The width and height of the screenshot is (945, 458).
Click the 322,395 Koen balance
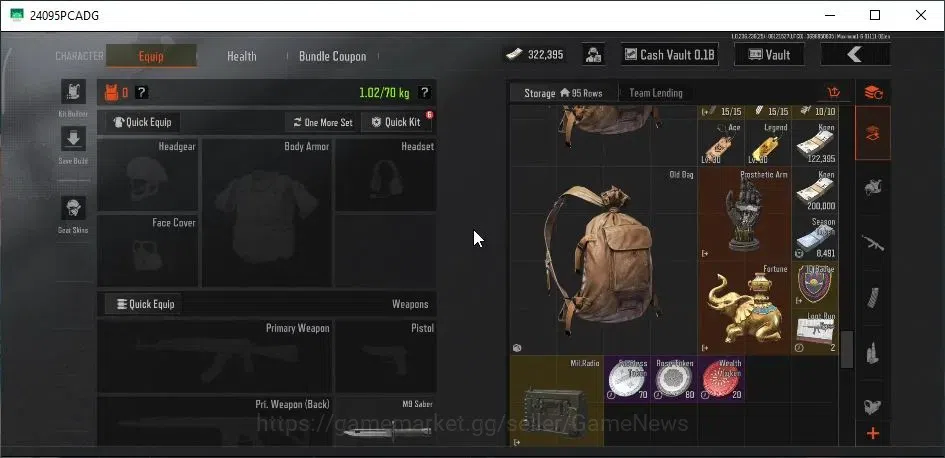[534, 55]
